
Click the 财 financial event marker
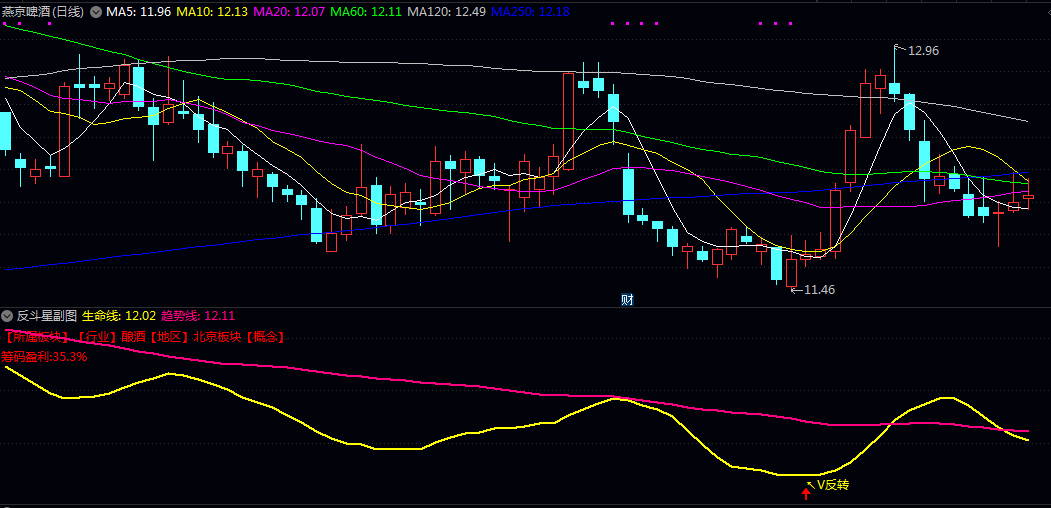tap(627, 298)
